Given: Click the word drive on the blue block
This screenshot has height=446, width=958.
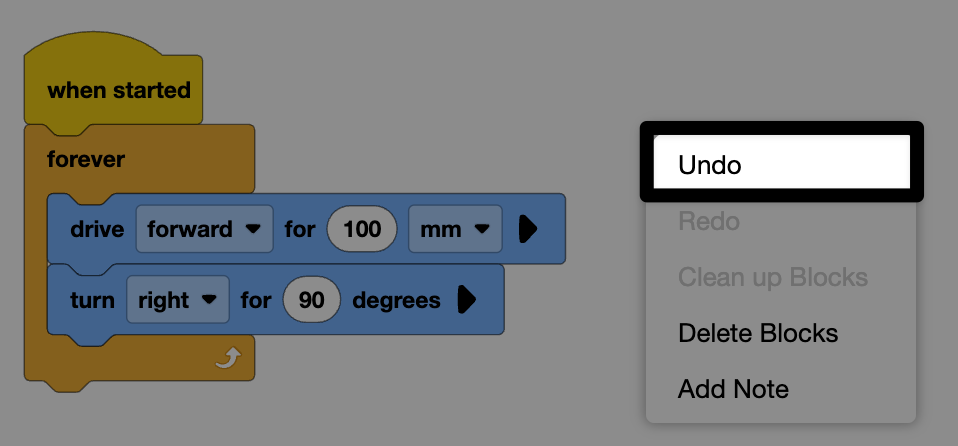Looking at the screenshot, I should pos(97,230).
